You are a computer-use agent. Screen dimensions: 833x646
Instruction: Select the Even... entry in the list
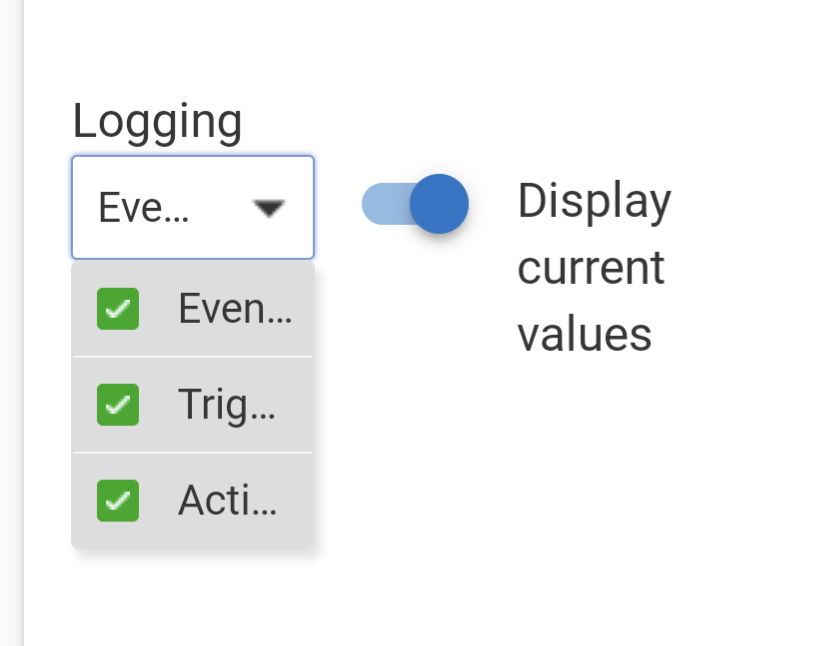235,309
